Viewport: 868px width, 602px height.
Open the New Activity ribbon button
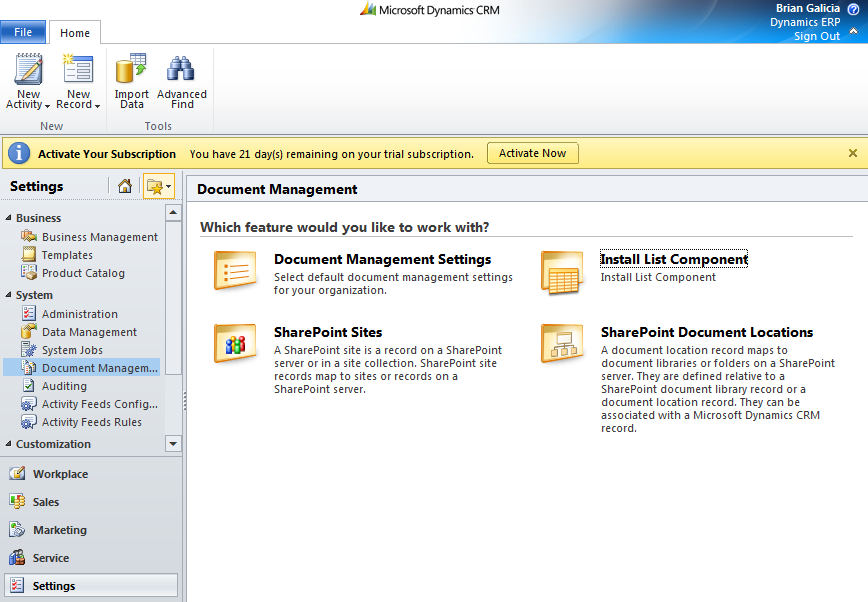[28, 81]
